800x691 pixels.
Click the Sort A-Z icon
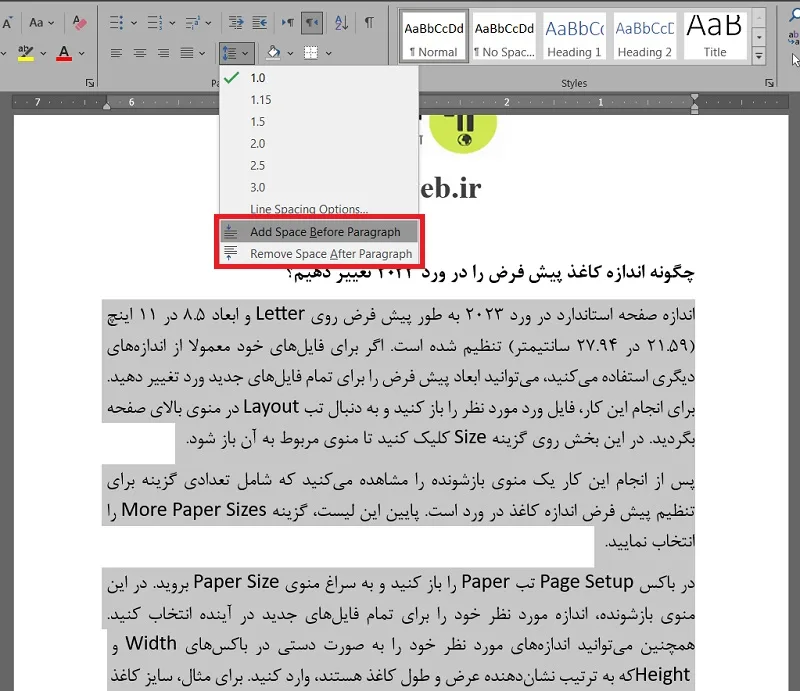coord(341,22)
